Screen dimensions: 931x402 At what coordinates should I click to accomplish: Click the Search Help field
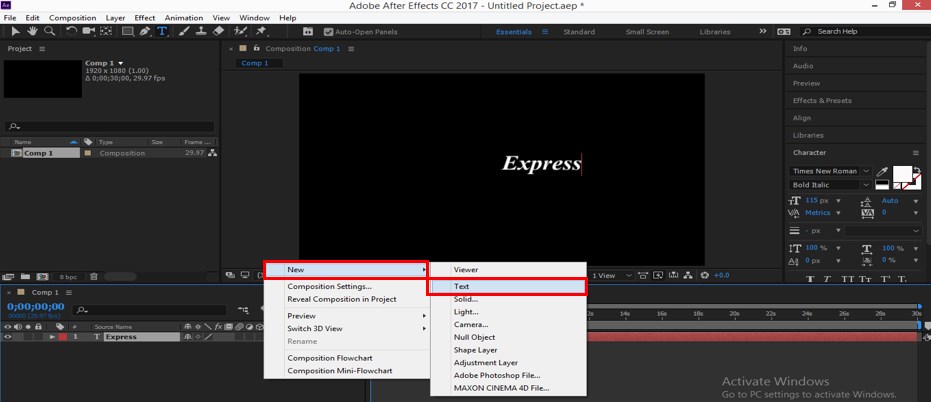tap(863, 31)
